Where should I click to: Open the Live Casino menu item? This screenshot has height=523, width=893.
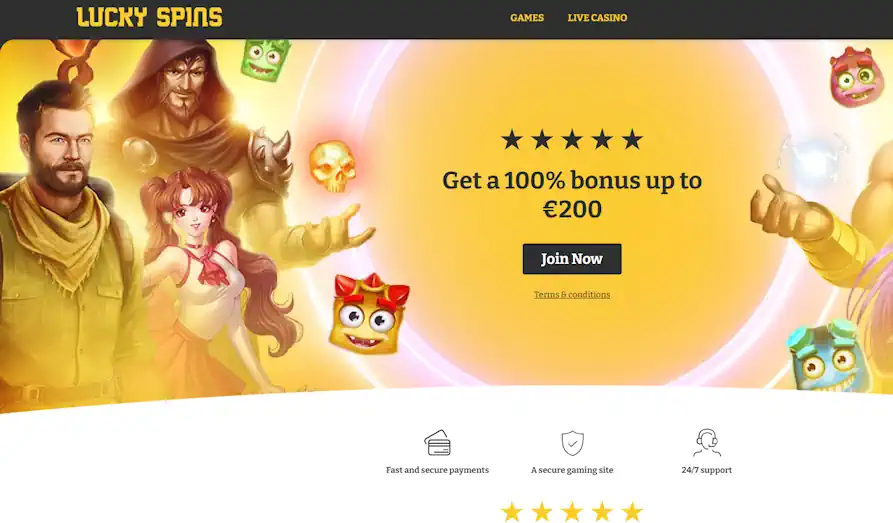597,18
